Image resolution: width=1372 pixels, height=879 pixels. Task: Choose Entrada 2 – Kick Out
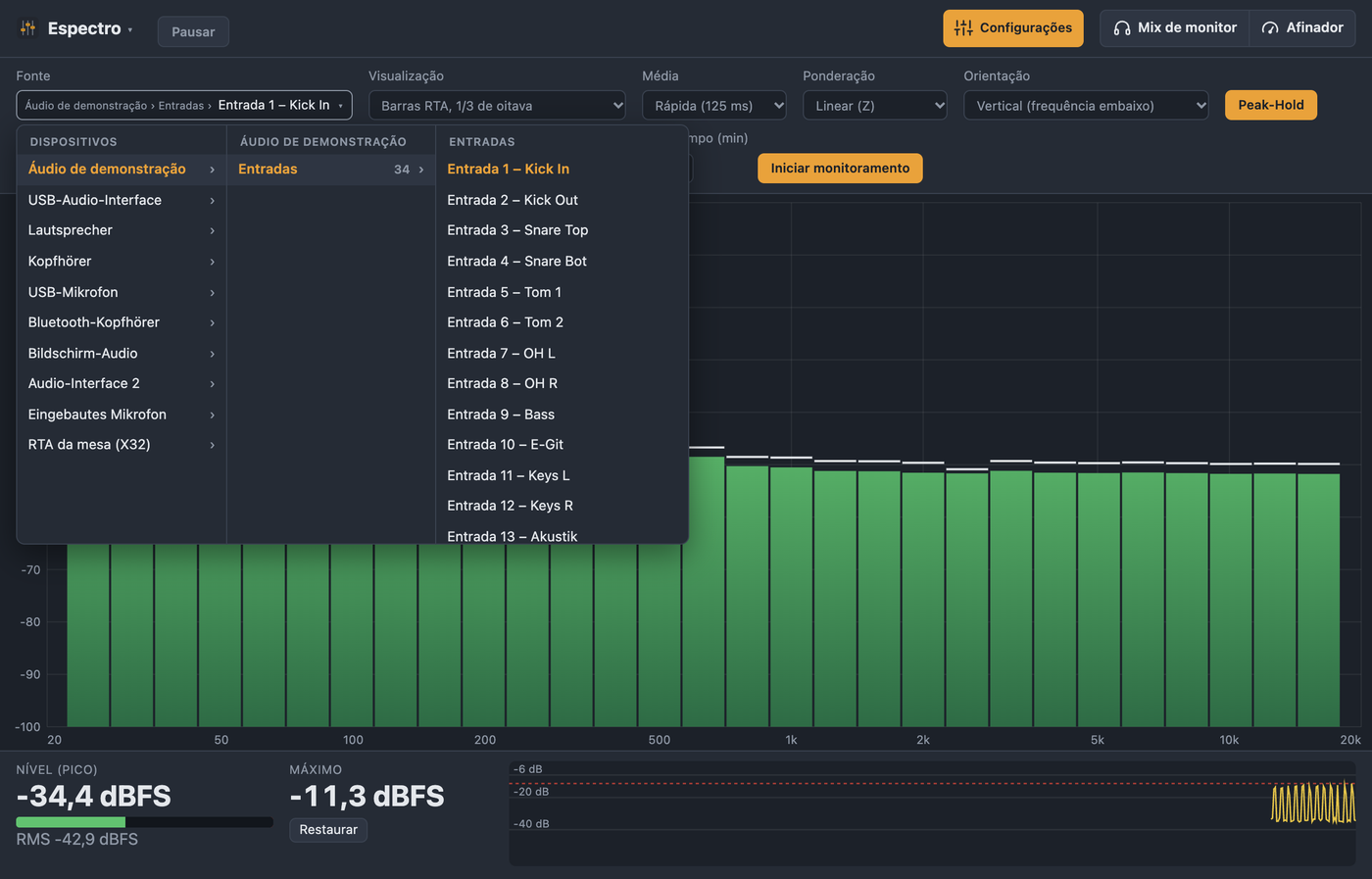tap(562, 200)
